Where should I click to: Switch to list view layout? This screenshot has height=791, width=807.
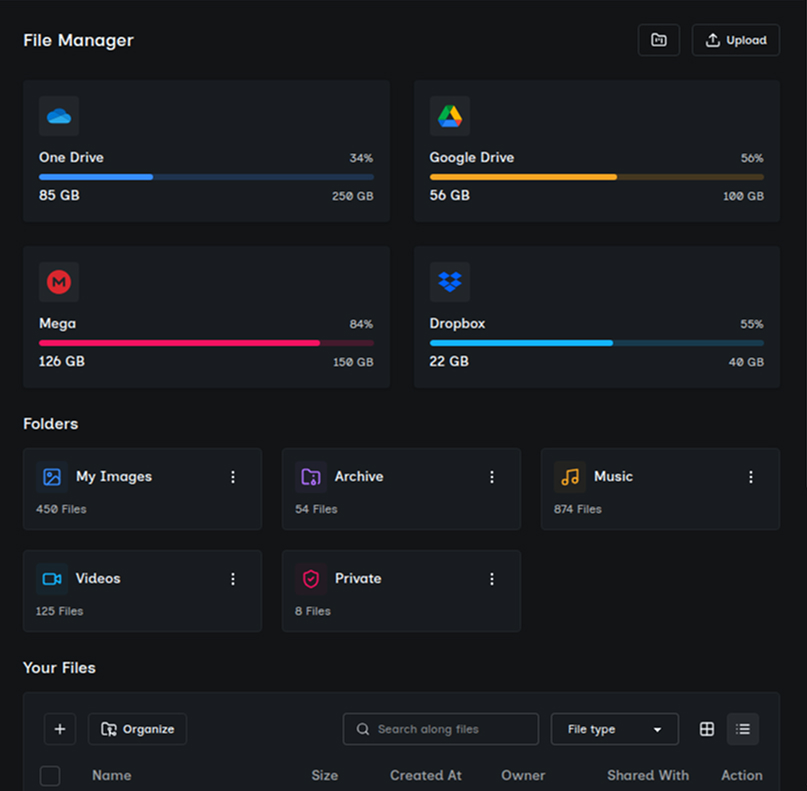(743, 729)
